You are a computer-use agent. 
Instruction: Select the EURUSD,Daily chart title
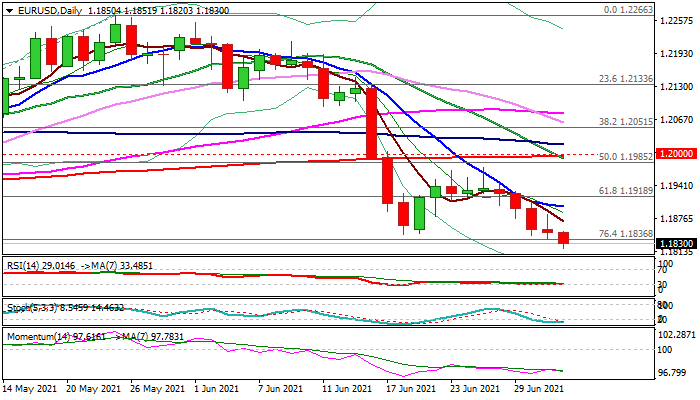50,10
